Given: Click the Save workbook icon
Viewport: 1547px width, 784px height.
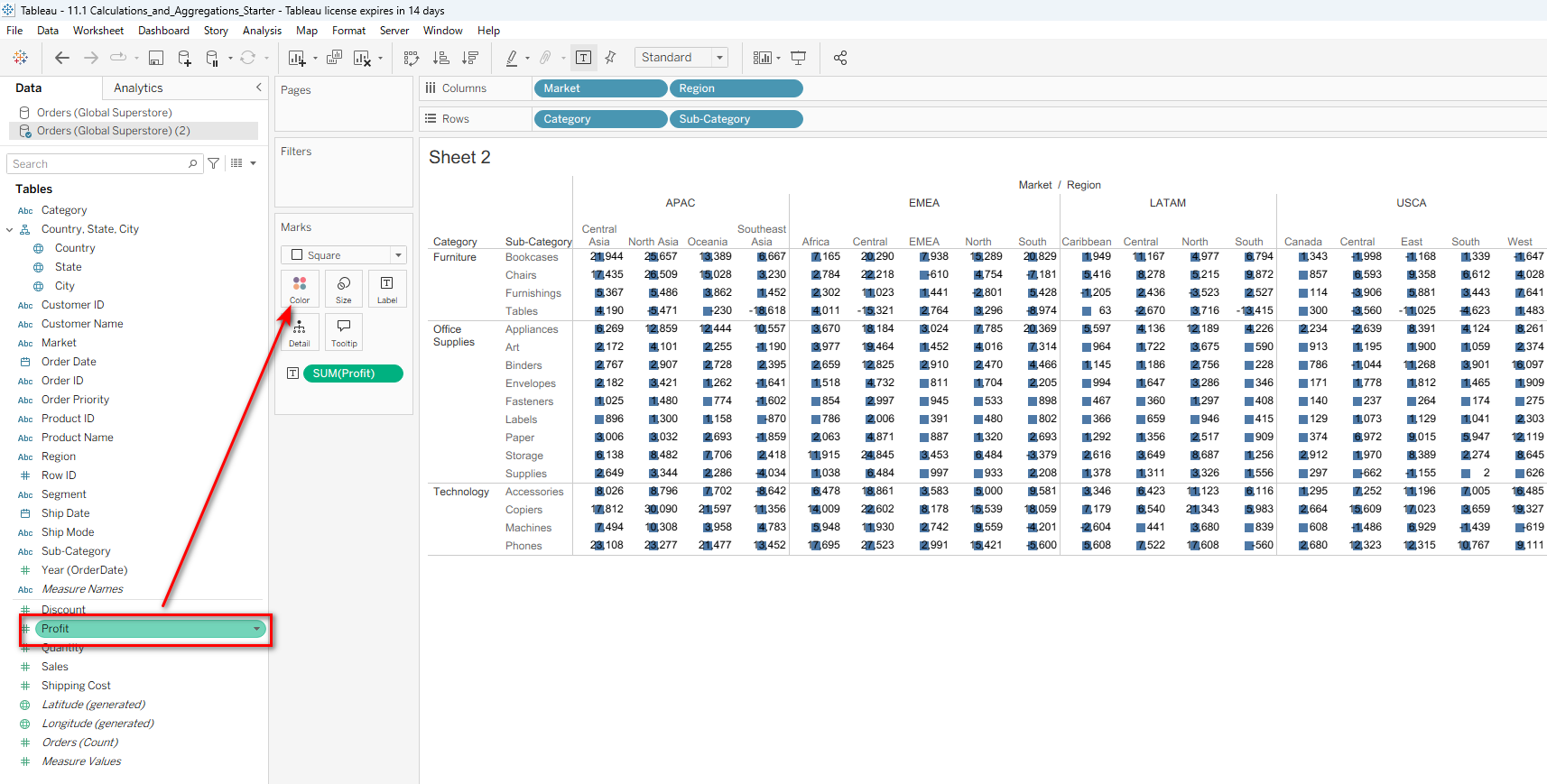Looking at the screenshot, I should pyautogui.click(x=156, y=58).
